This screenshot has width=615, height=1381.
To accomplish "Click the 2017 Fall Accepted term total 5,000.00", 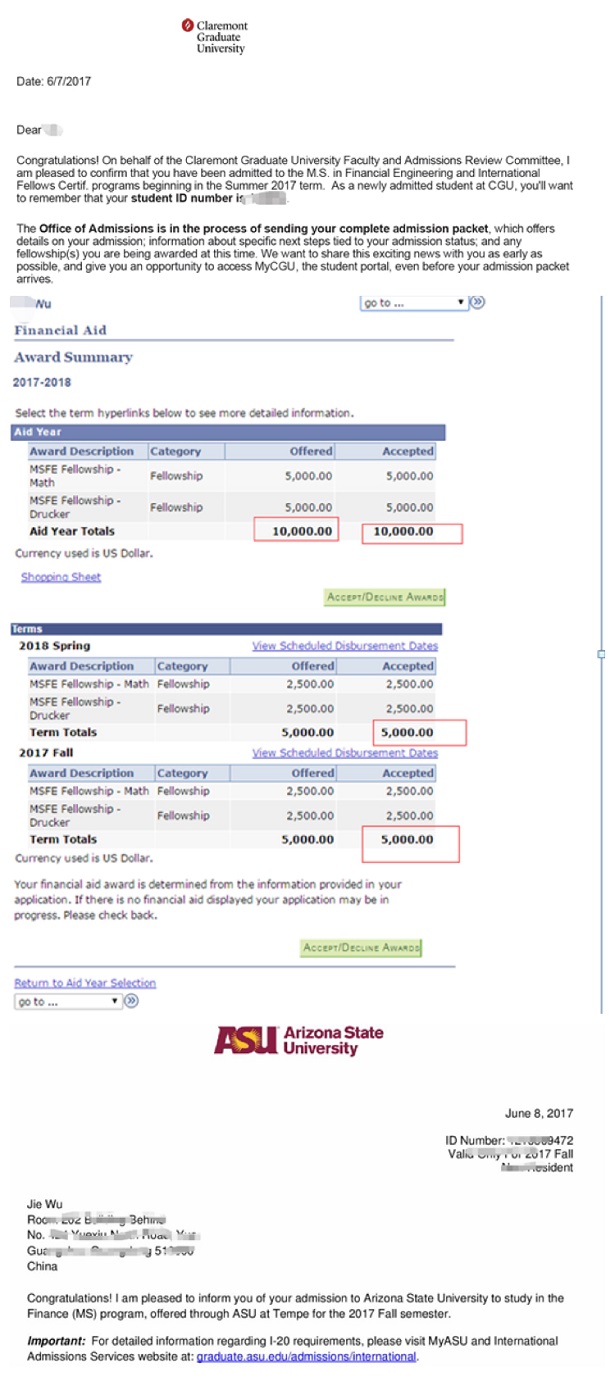I will 408,839.
